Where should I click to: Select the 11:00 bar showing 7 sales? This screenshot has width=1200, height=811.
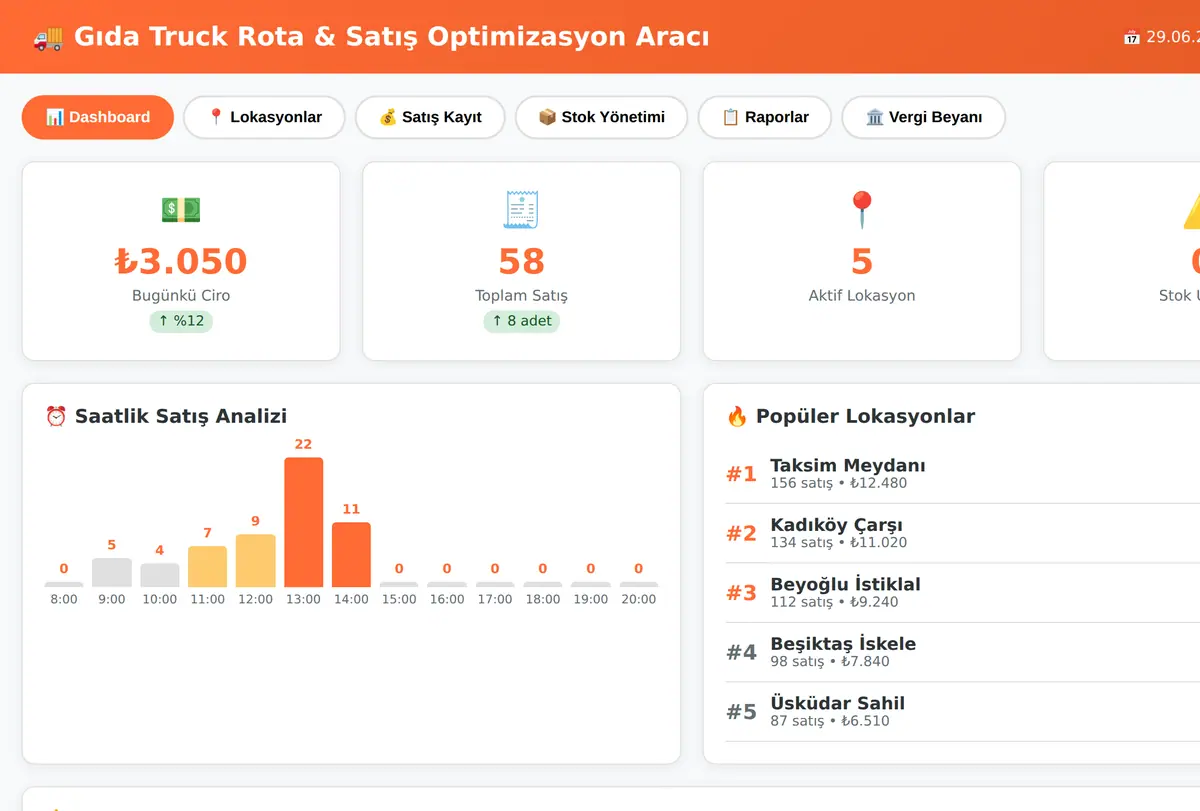click(208, 566)
